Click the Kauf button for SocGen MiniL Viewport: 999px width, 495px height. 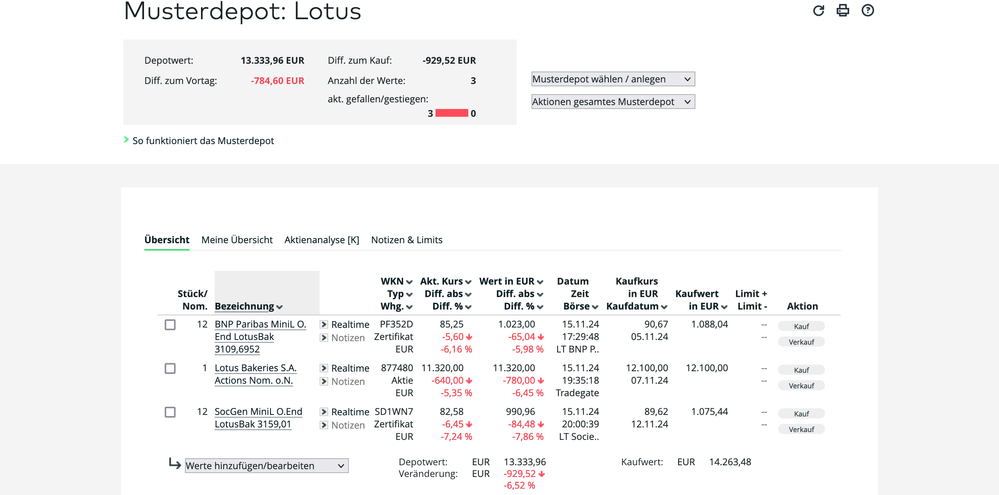(801, 413)
